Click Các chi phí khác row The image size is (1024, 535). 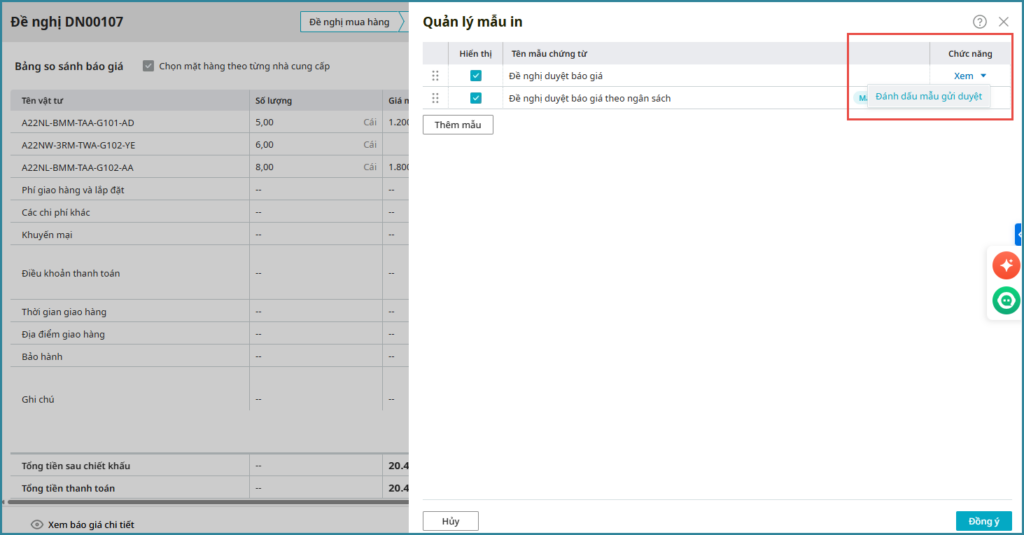pos(210,212)
